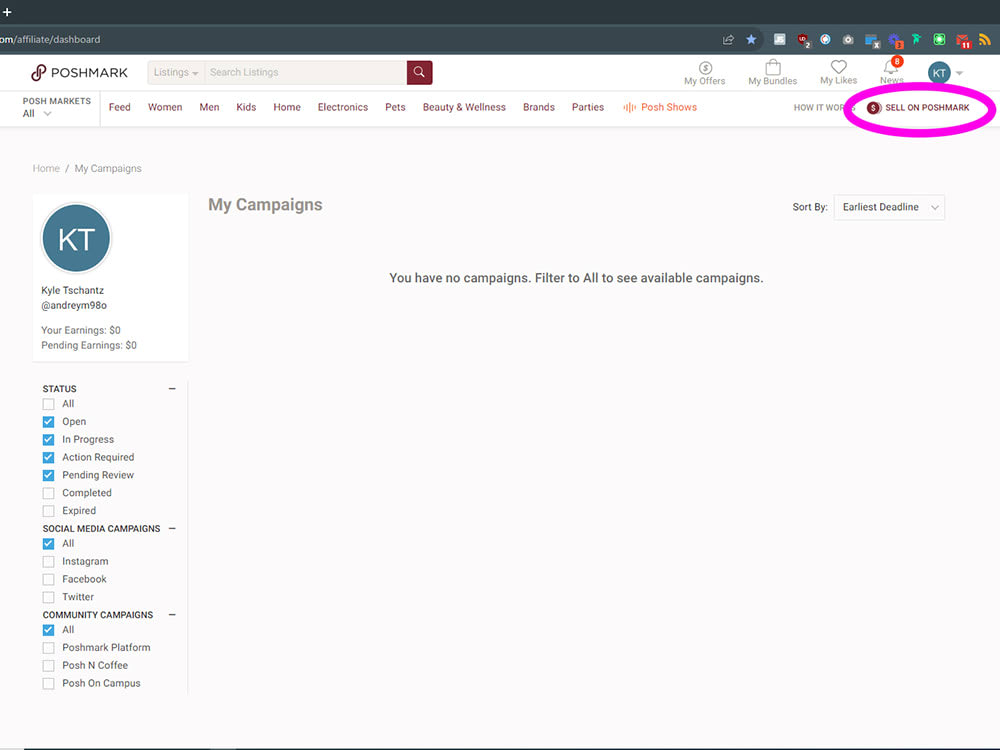Click the blue bookmark star icon

tap(751, 40)
